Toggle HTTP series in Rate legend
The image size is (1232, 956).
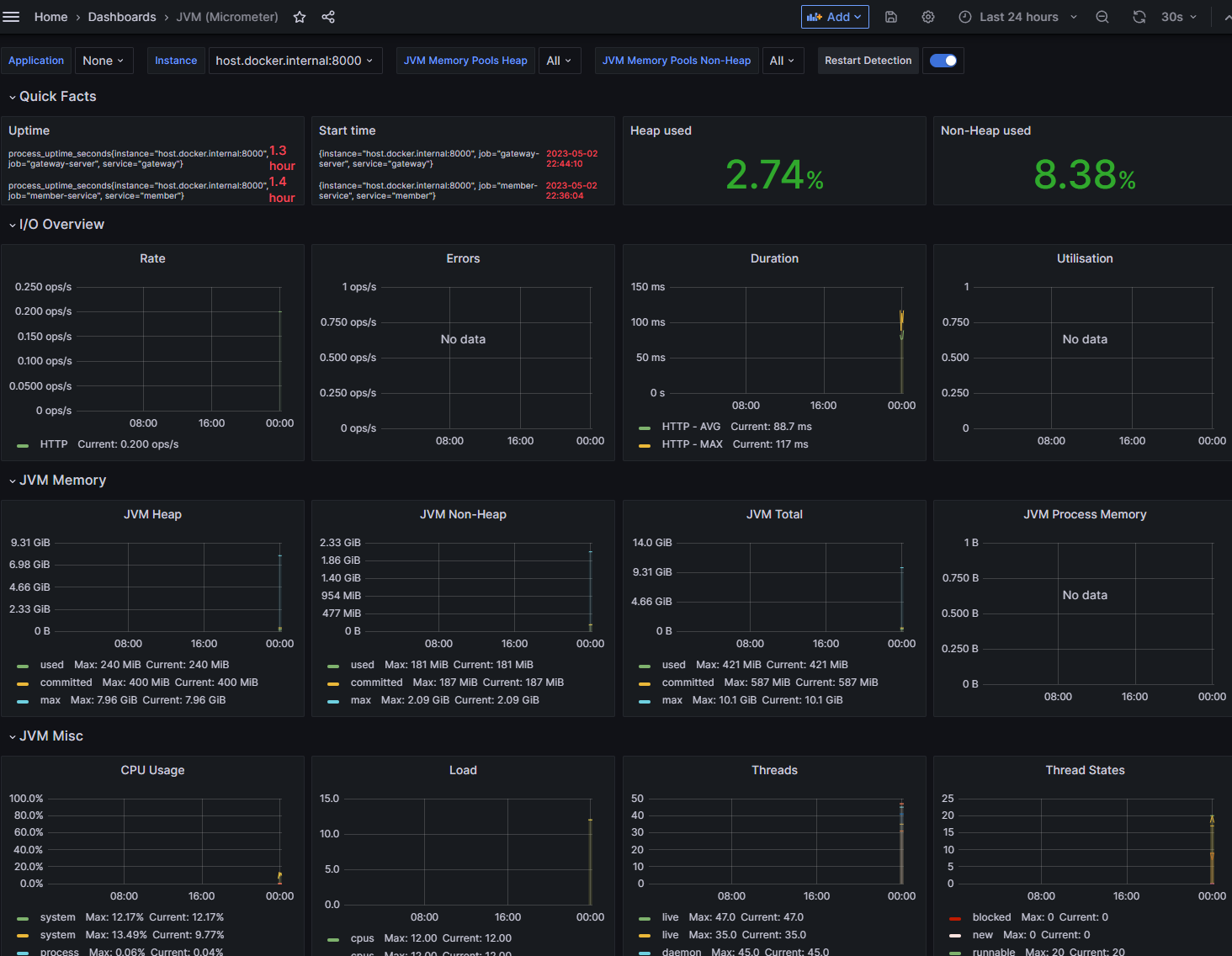click(54, 444)
